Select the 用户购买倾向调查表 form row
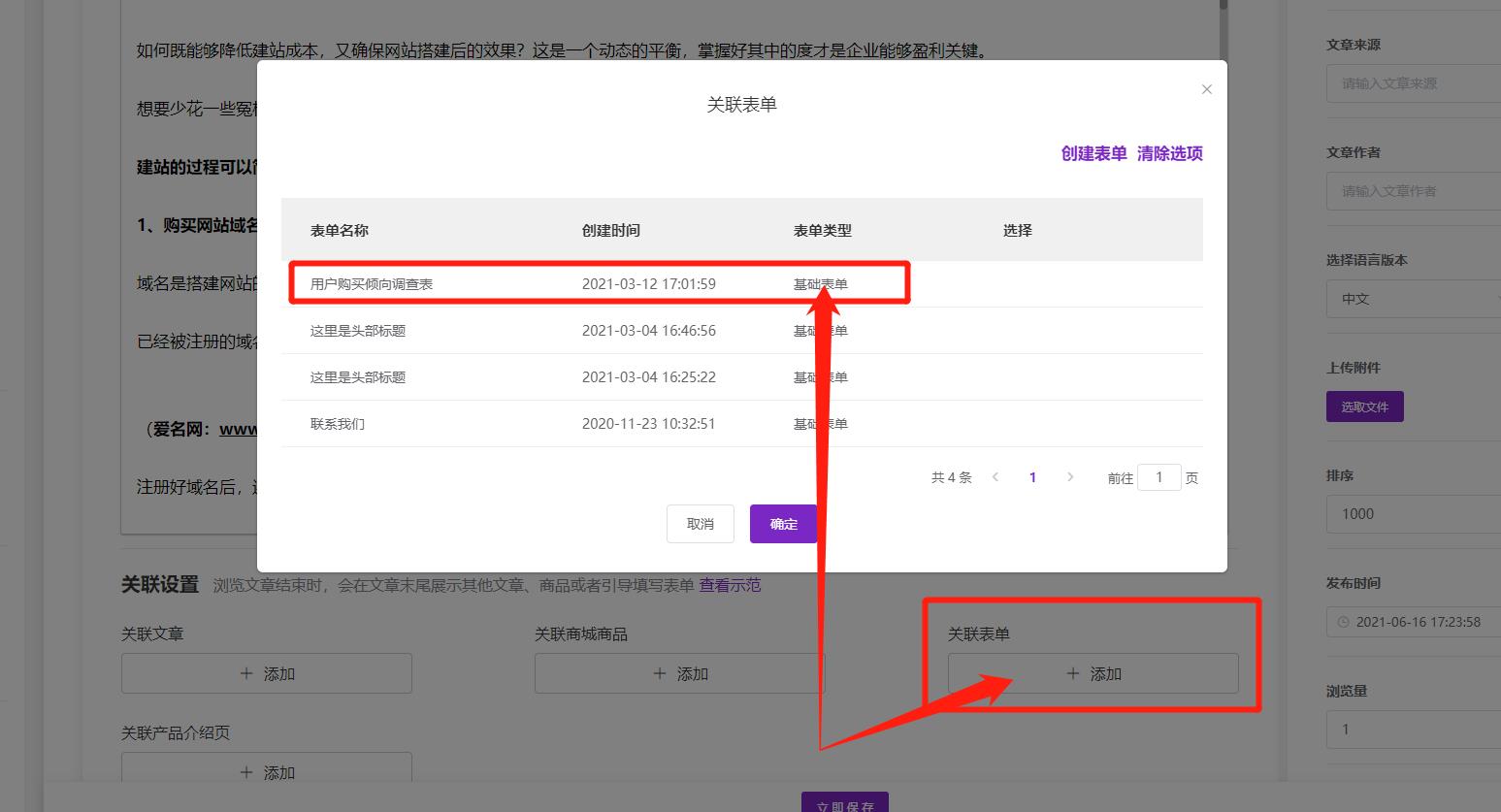The image size is (1501, 812). [372, 283]
